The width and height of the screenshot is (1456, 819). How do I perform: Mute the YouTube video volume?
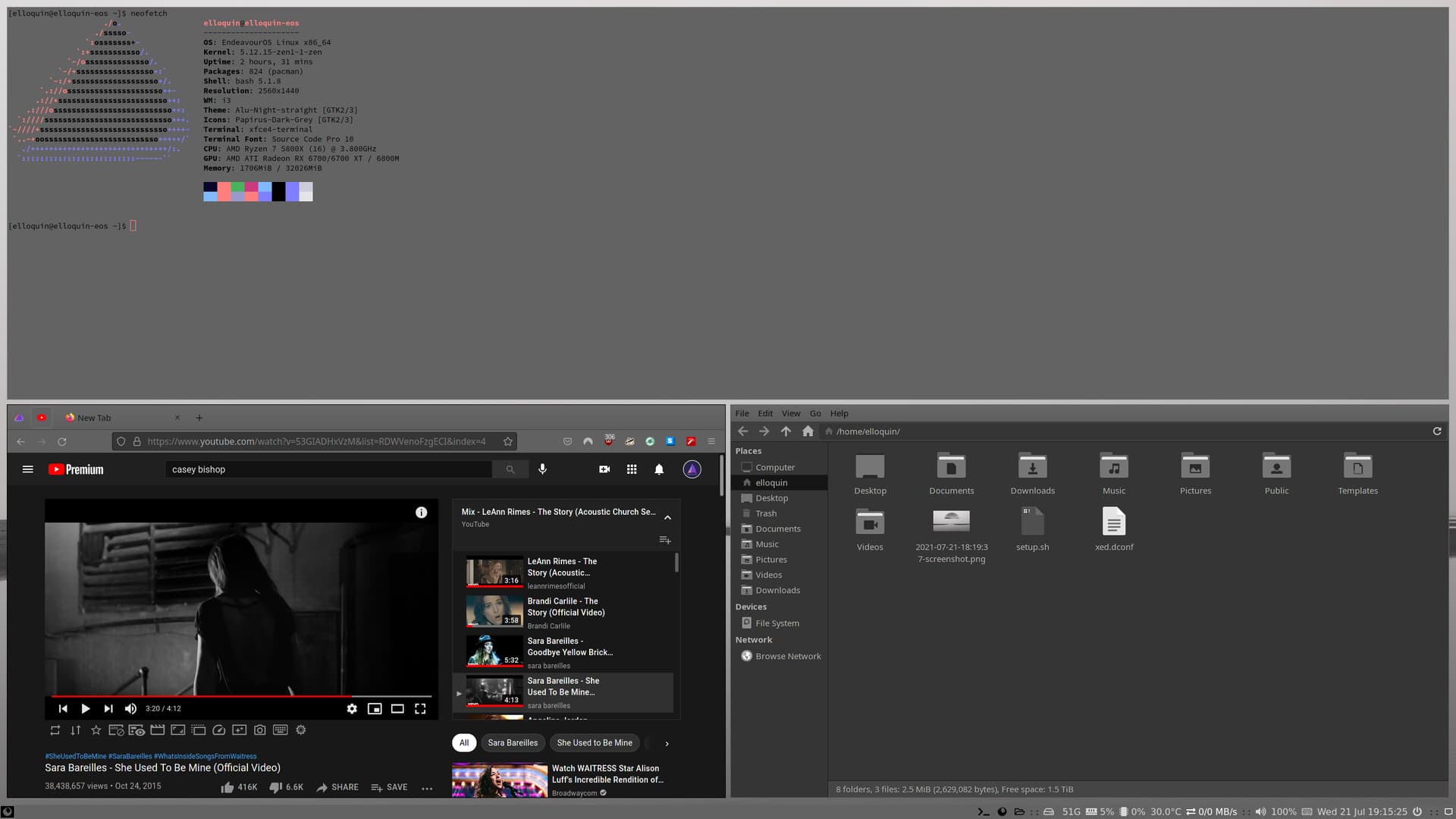click(x=130, y=708)
